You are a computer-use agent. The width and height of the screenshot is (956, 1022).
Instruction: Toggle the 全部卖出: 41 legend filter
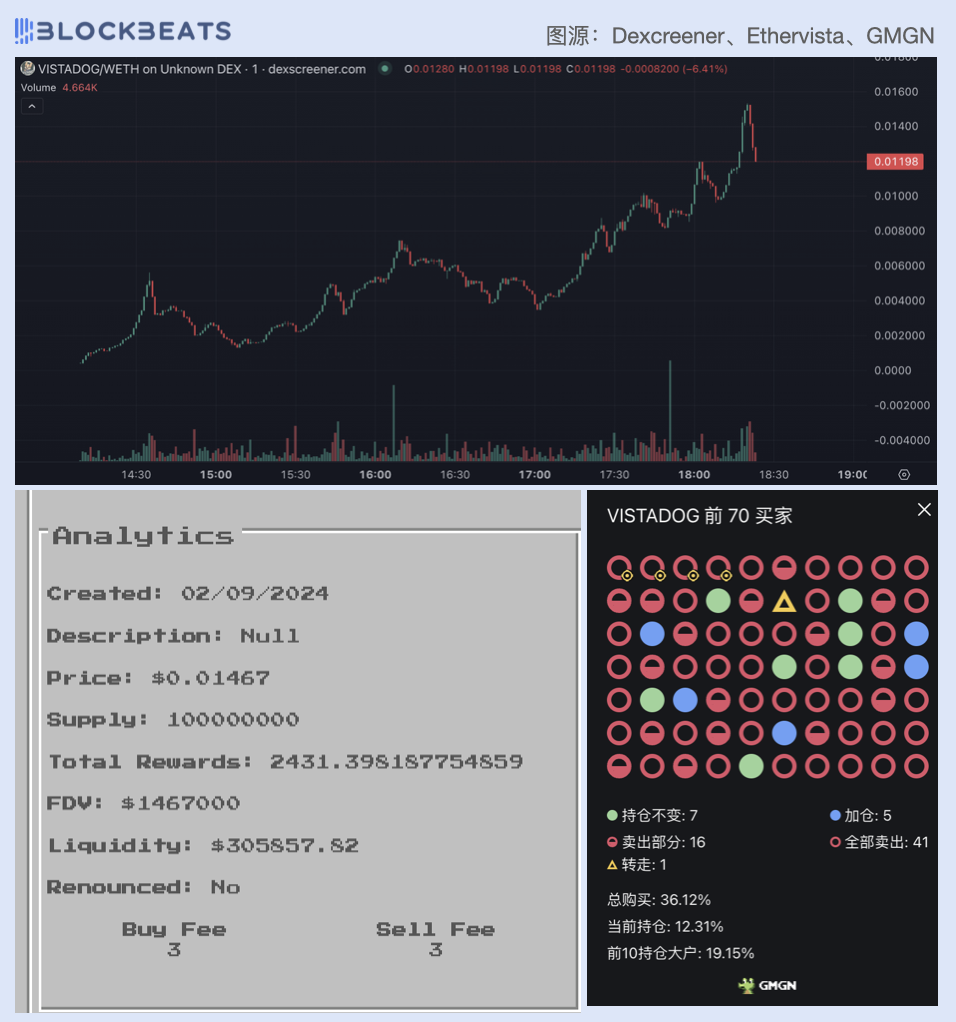click(879, 842)
